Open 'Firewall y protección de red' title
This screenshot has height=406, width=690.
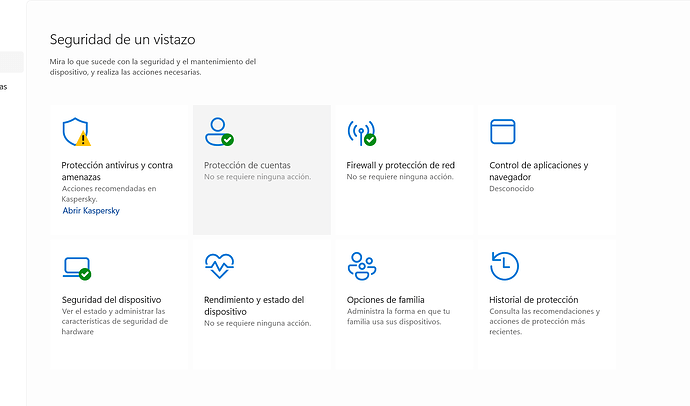[400, 165]
